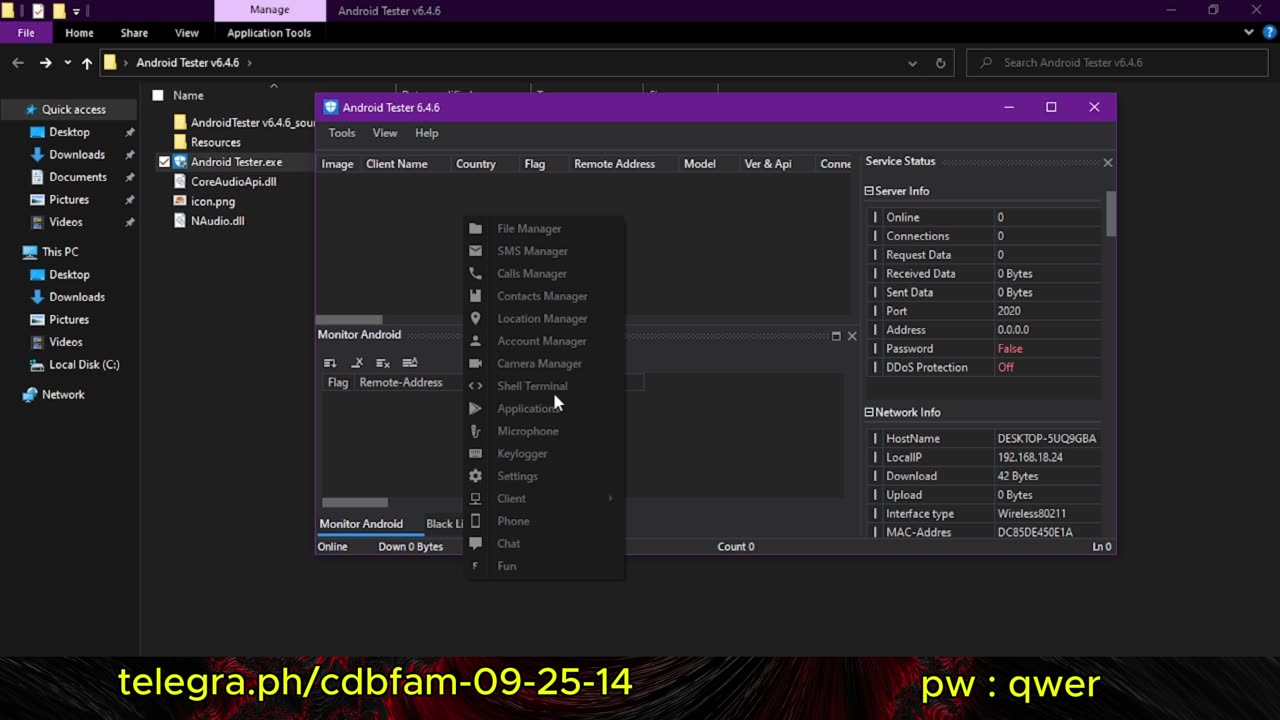Click the lines-with-A icon in Monitor Android toolbar

(409, 363)
